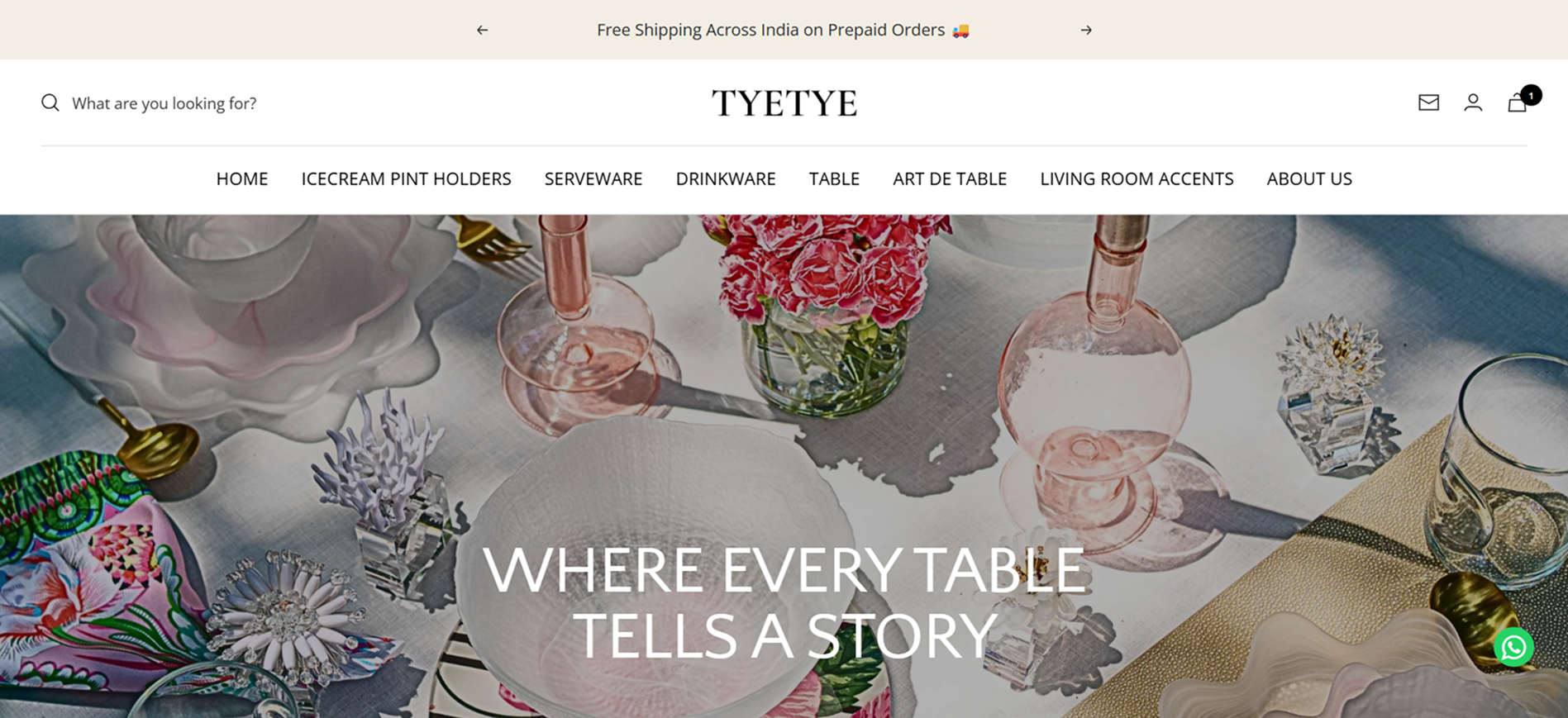Open the ART DE TABLE menu item

click(950, 178)
